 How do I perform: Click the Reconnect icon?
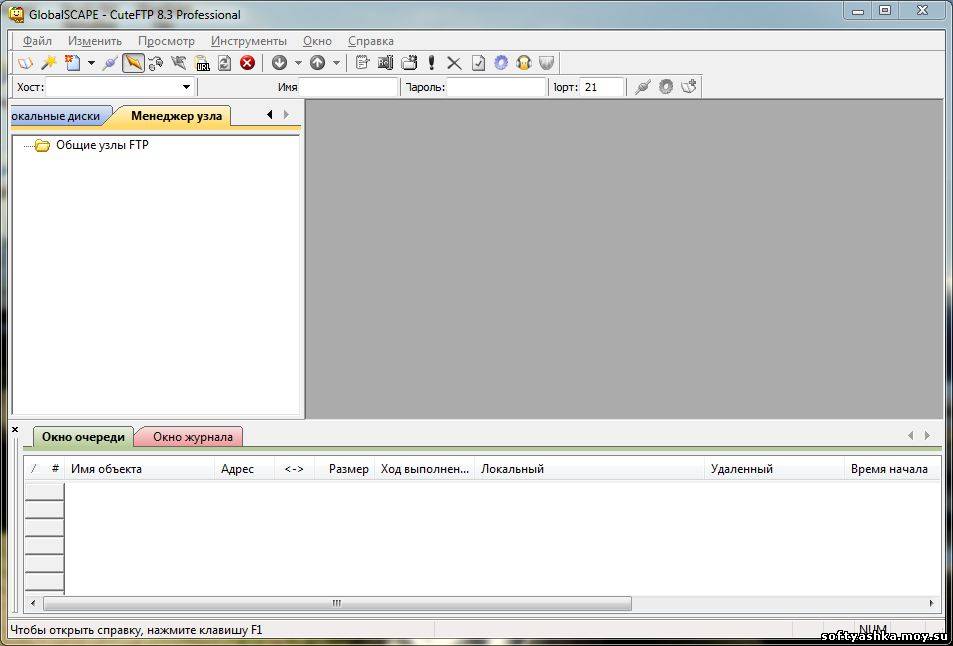coord(156,63)
